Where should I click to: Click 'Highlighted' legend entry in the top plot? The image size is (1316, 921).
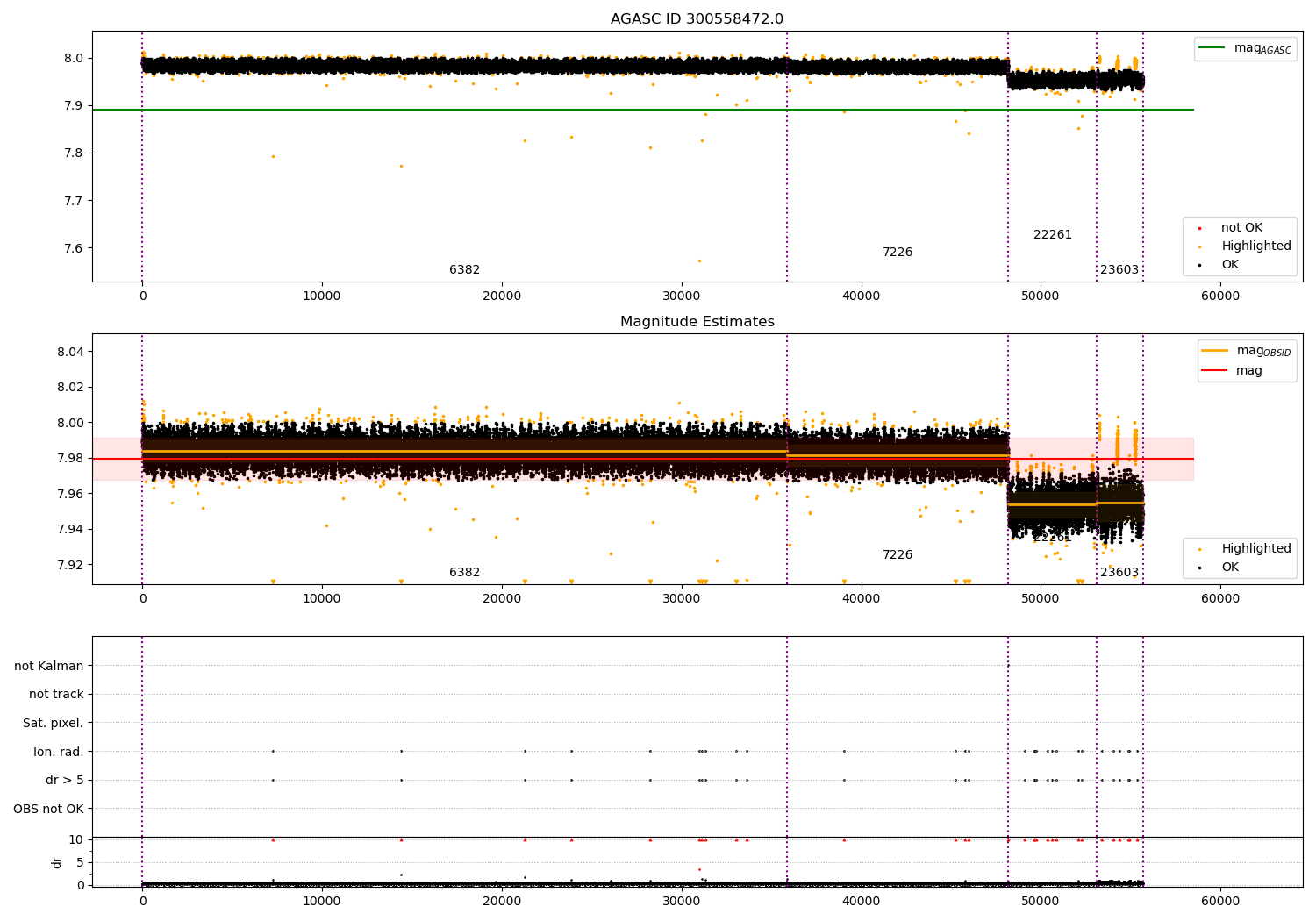(1255, 246)
